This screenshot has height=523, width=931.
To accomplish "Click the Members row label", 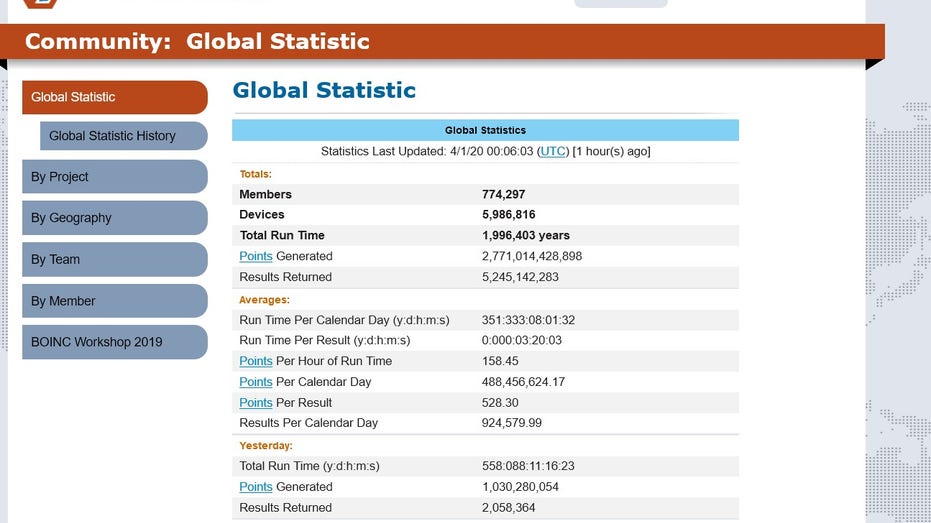I will click(265, 194).
